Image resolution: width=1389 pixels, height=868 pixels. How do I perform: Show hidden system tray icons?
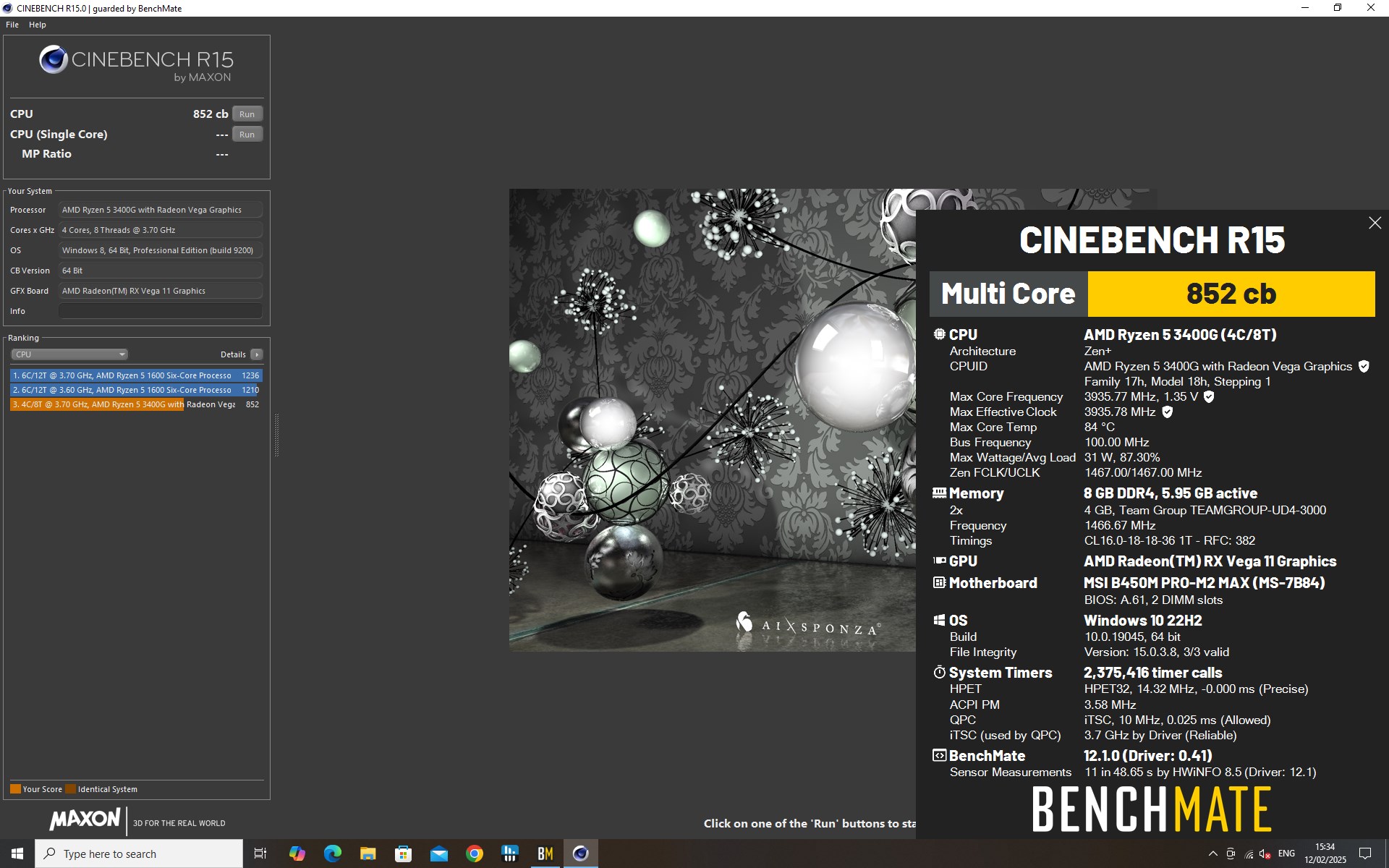click(1213, 854)
